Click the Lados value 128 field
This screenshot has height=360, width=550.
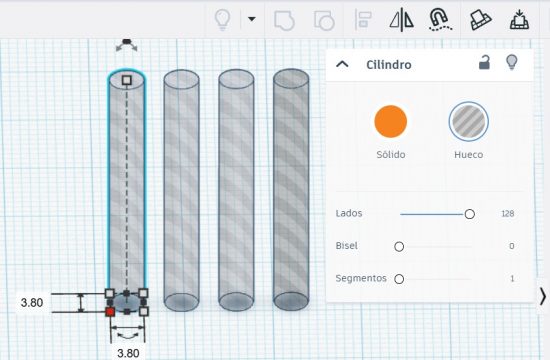(508, 214)
